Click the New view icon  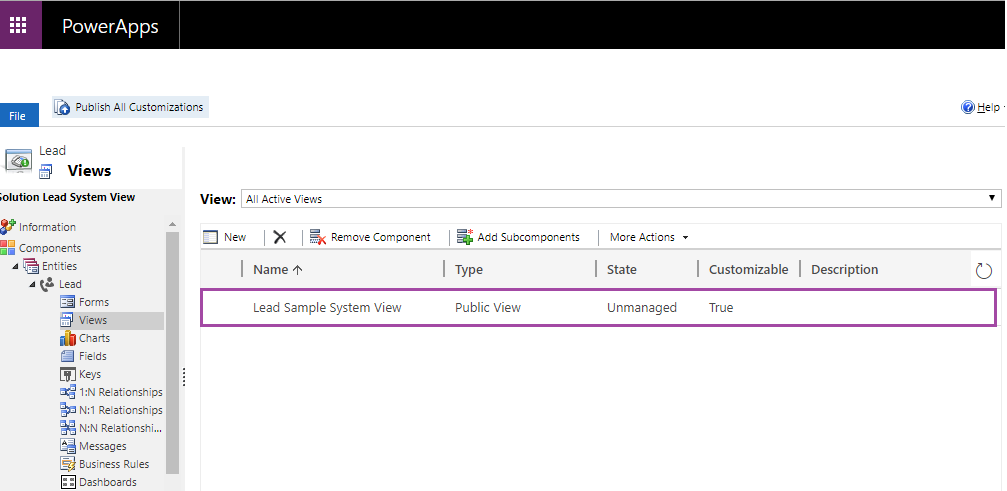[x=211, y=237]
